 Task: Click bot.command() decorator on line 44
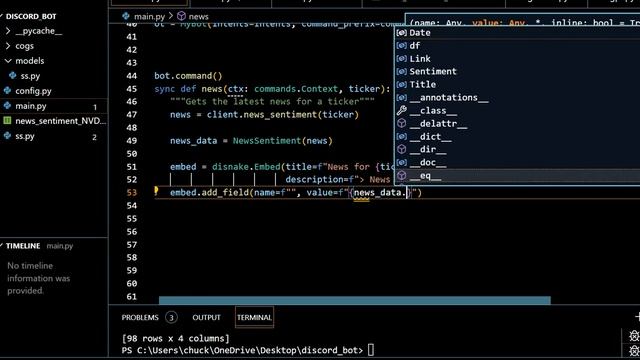[x=188, y=76]
